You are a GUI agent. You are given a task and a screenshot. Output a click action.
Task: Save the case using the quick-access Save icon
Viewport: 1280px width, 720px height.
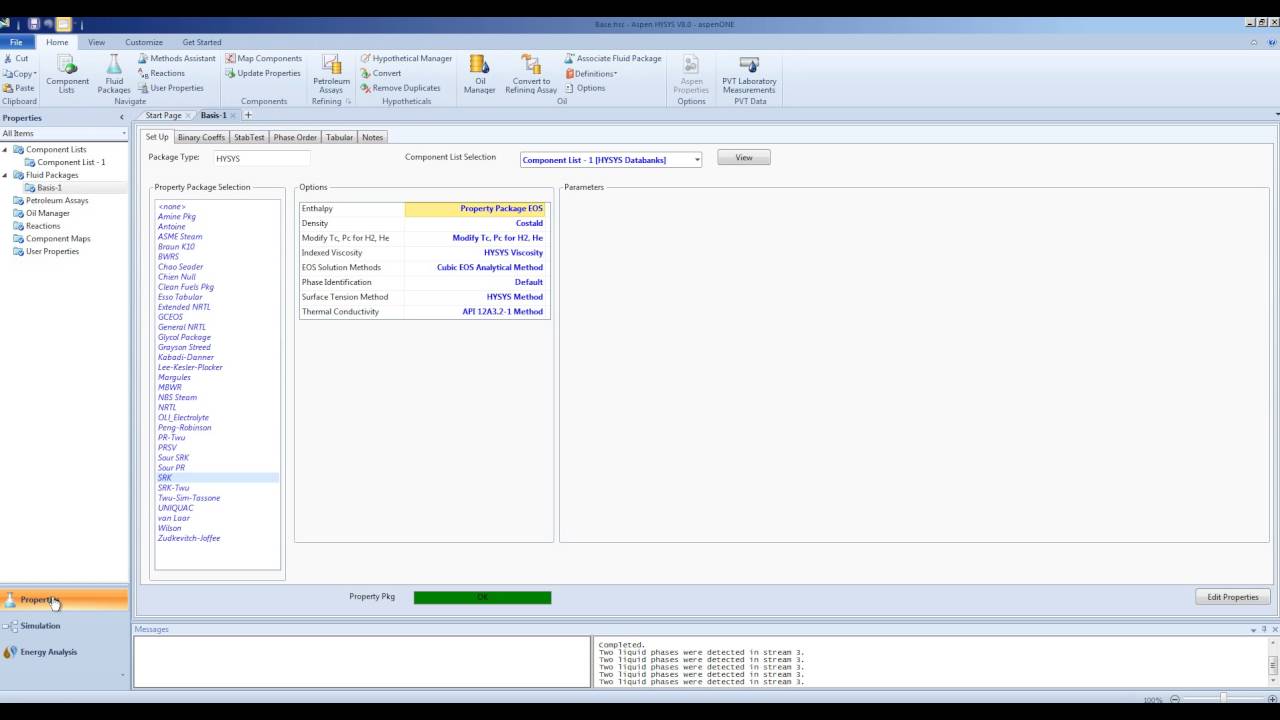(x=34, y=24)
